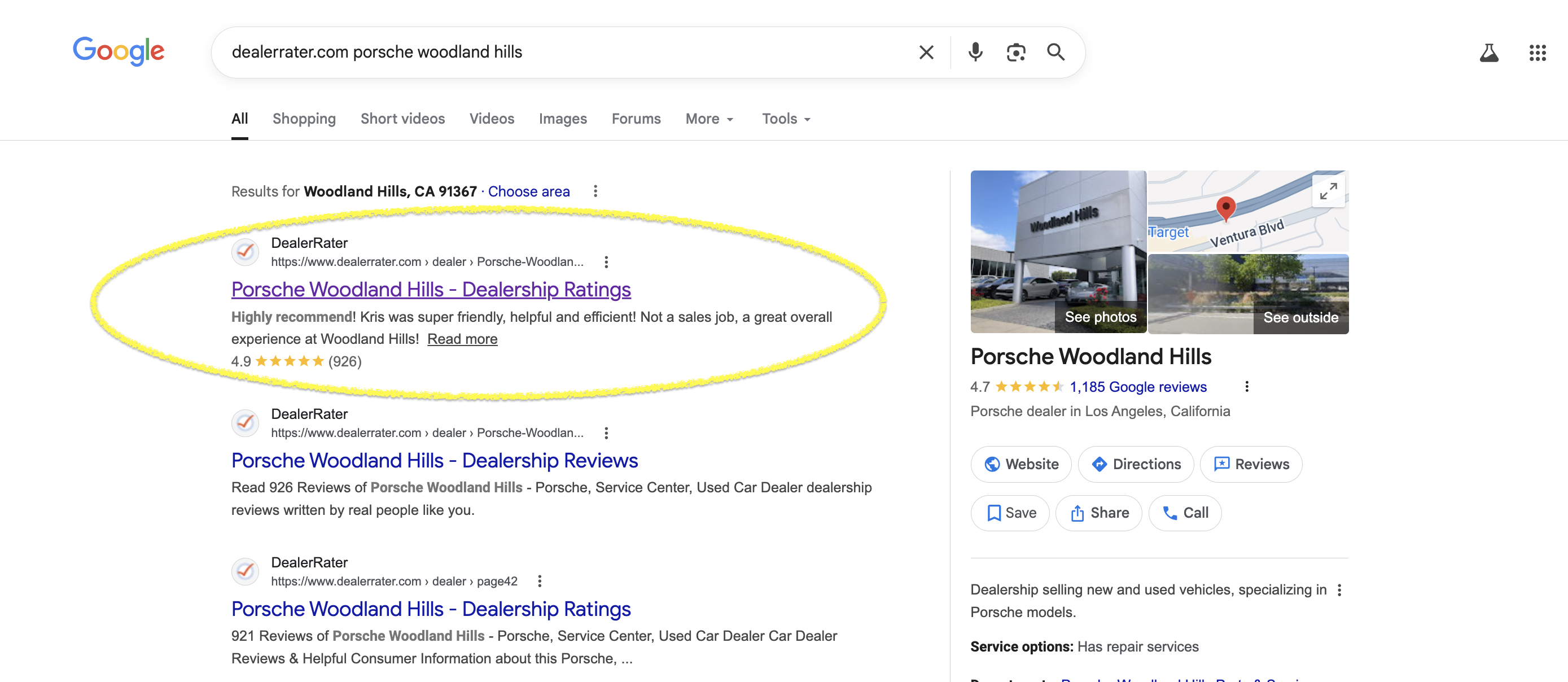Click the Directions button
The width and height of the screenshot is (1568, 682).
coord(1135,464)
